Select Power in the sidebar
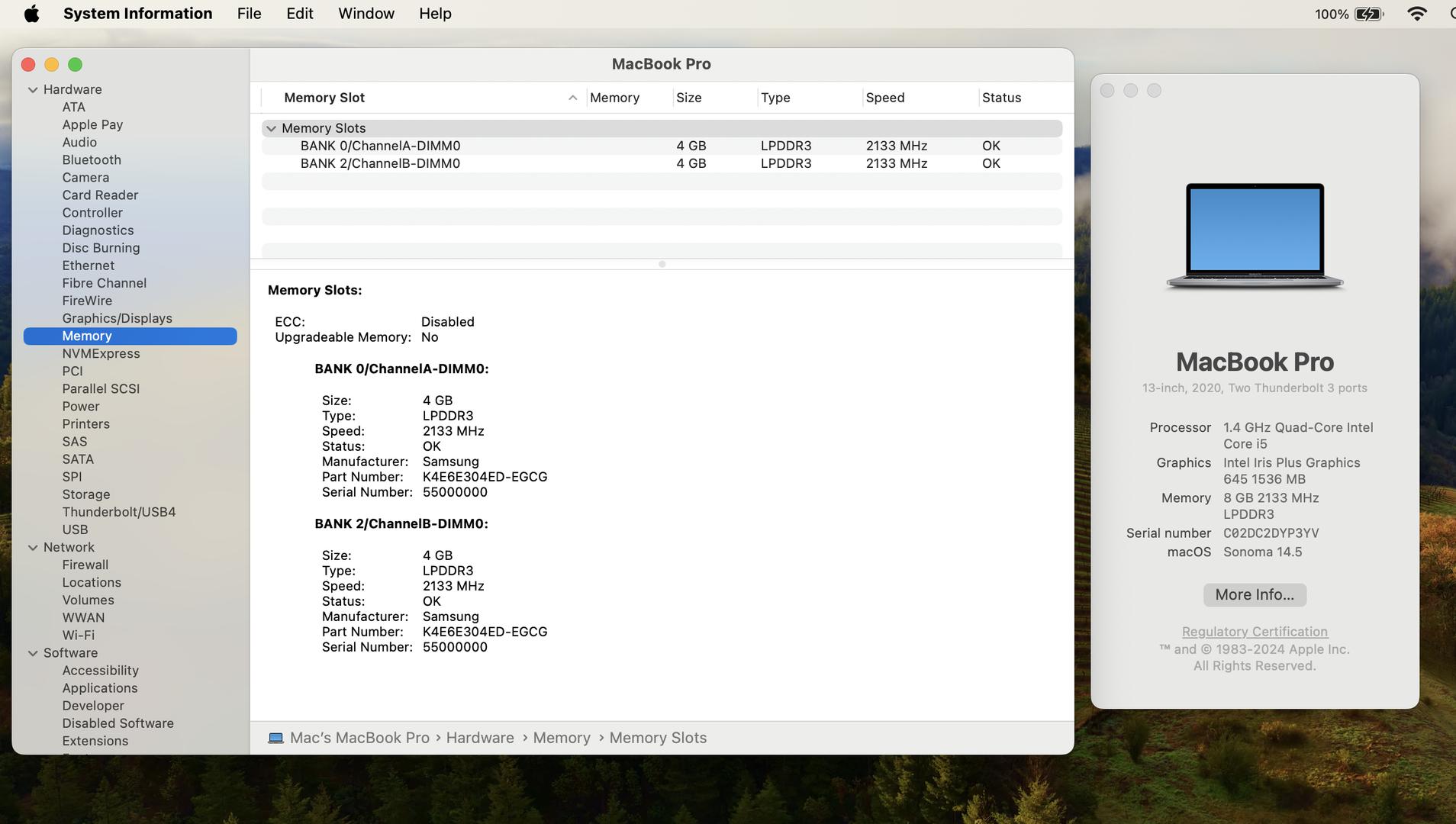This screenshot has width=1456, height=824. coord(81,407)
